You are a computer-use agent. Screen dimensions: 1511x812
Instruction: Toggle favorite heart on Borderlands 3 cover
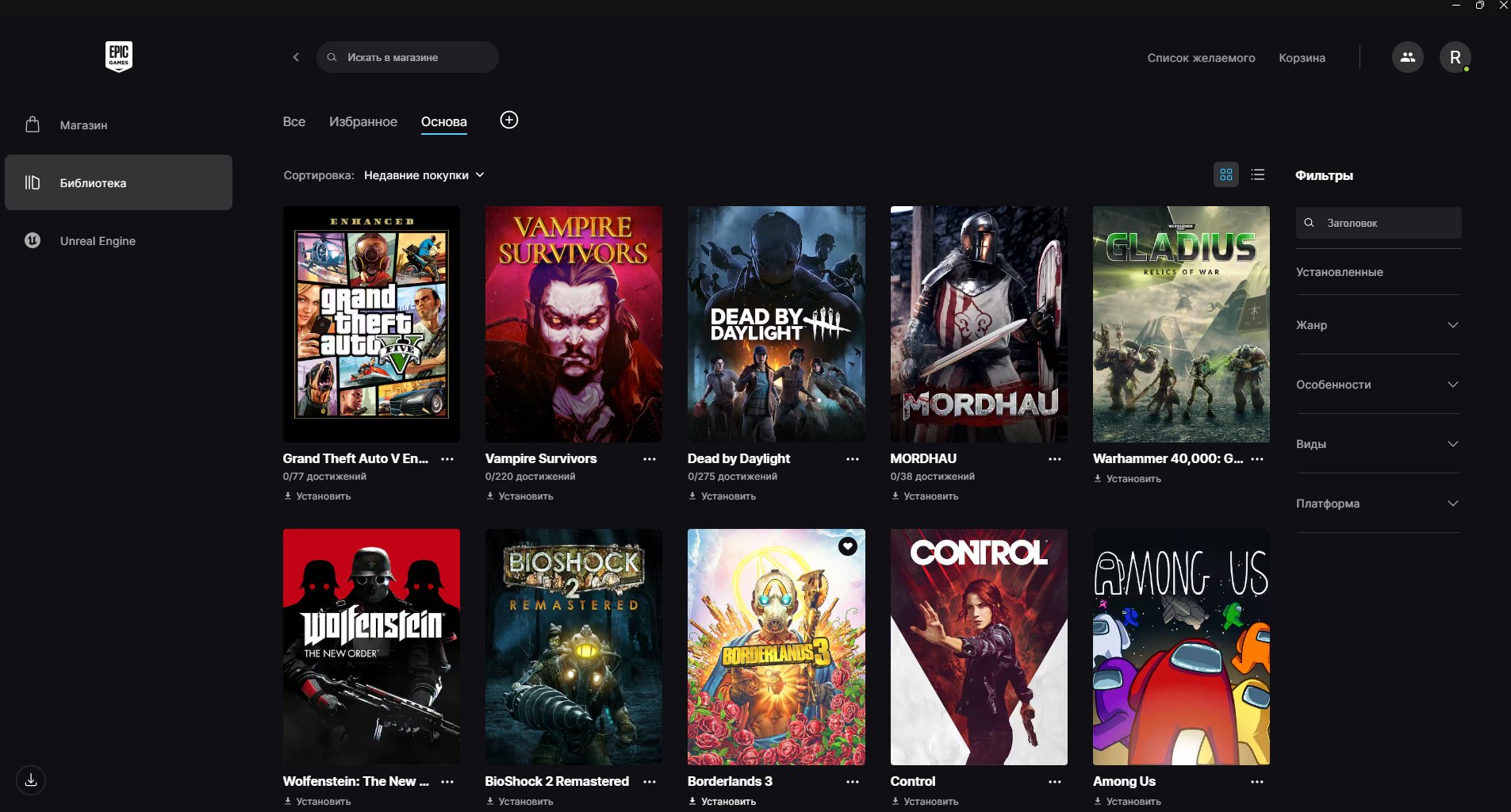pyautogui.click(x=848, y=546)
